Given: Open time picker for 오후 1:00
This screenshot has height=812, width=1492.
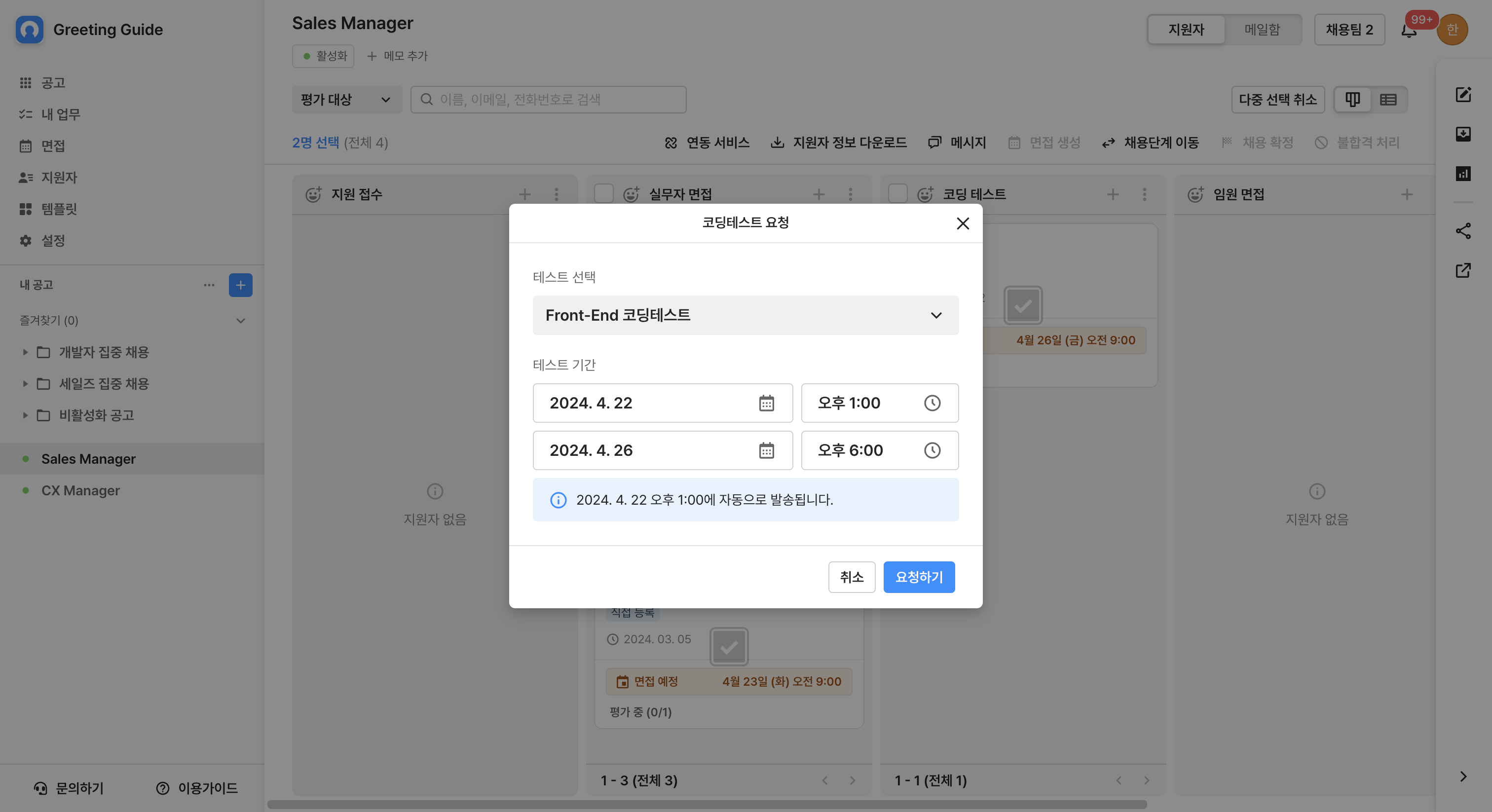Looking at the screenshot, I should (x=932, y=403).
